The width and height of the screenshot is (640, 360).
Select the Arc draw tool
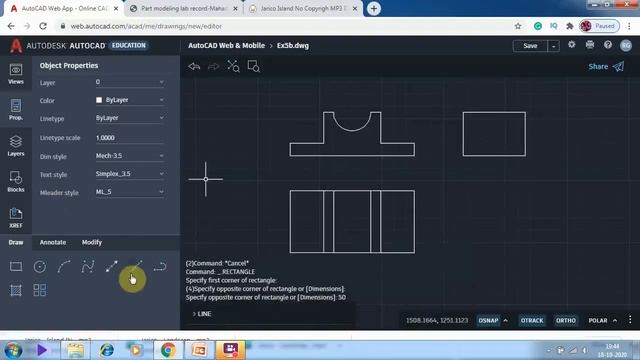64,267
